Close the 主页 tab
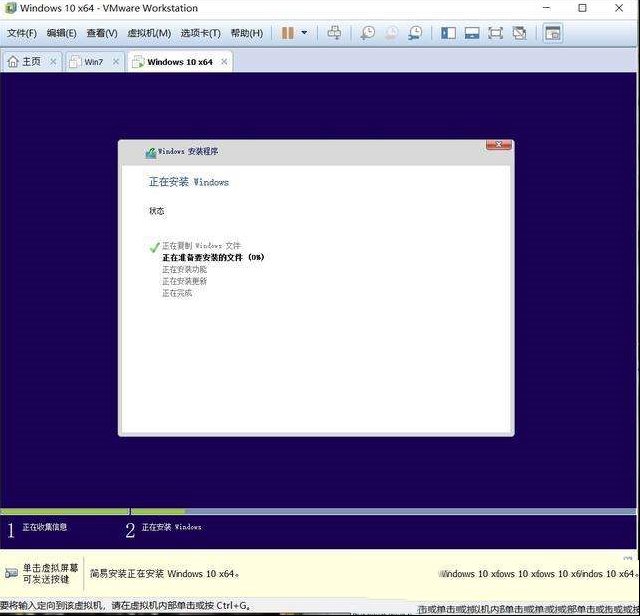Screen dimensions: 640x616 click(53, 62)
